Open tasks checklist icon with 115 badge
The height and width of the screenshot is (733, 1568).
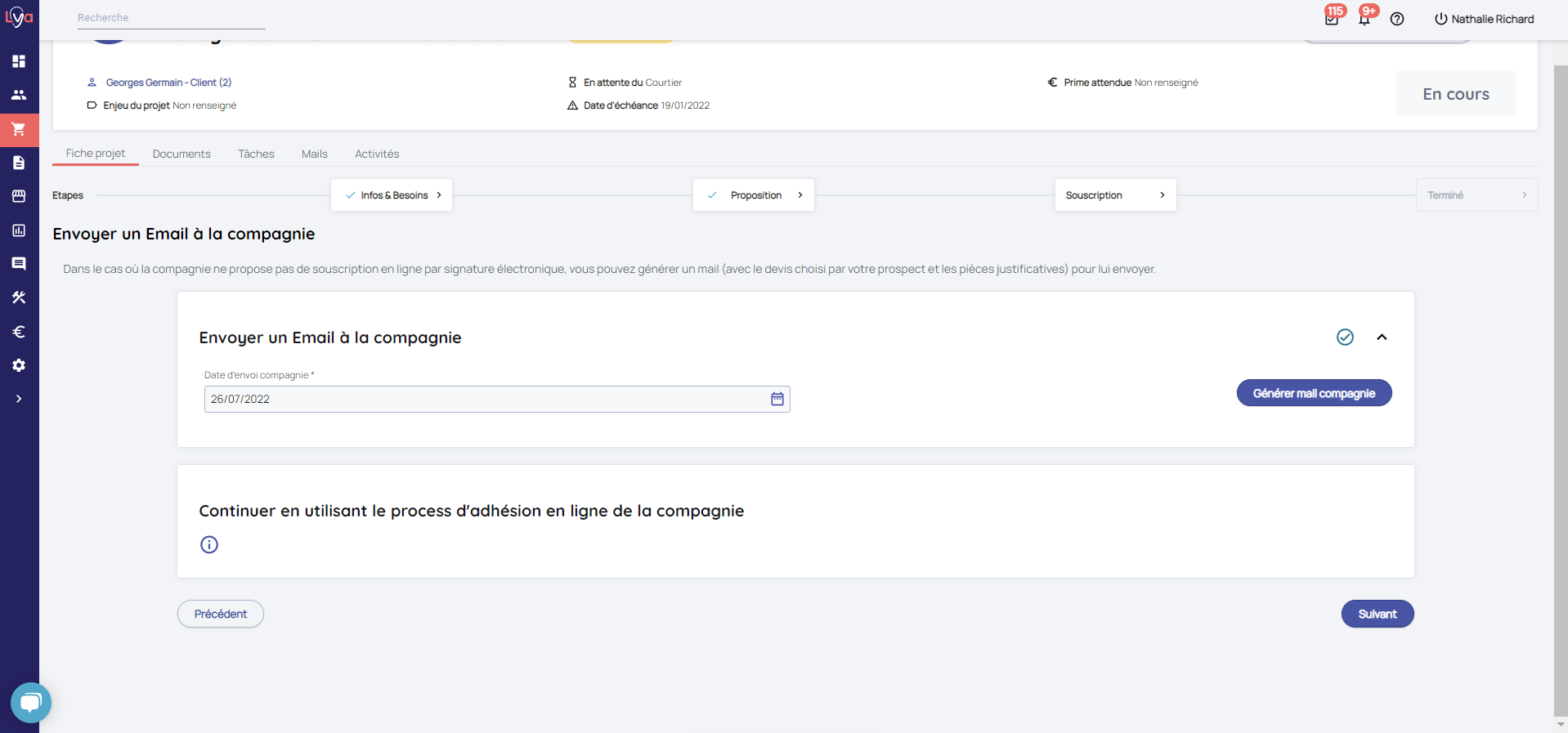[x=1332, y=19]
